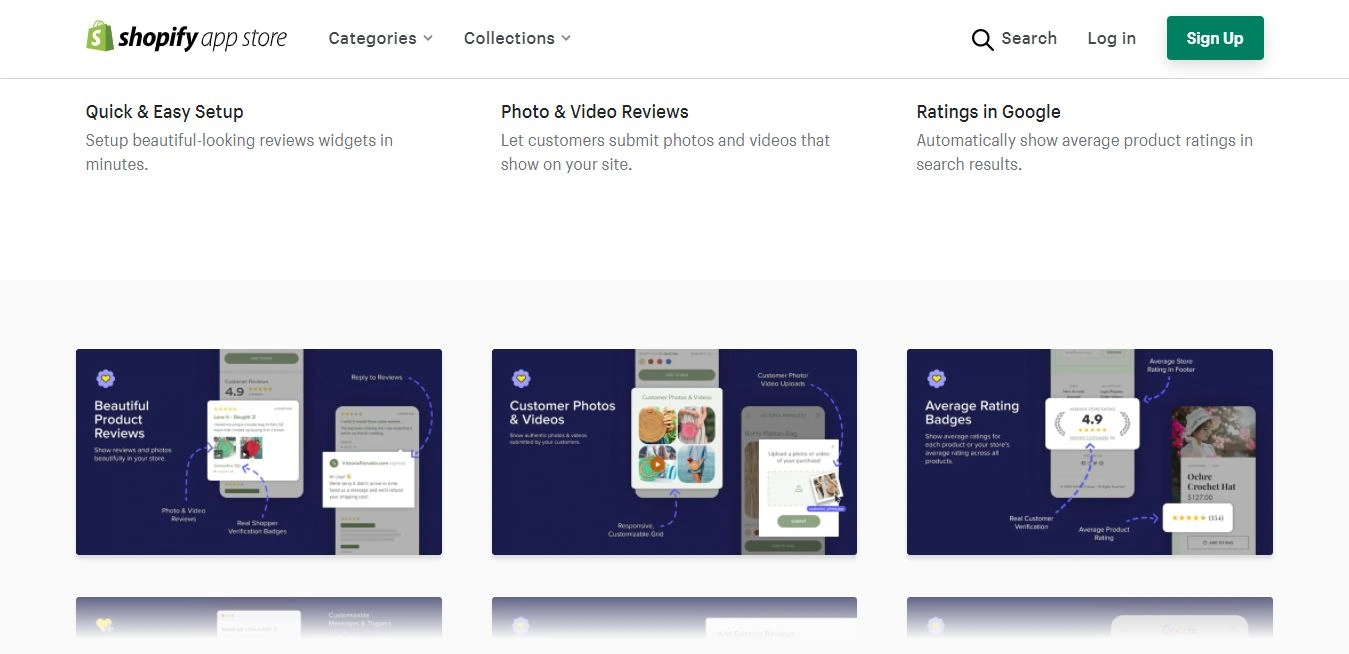Click the Shopify bag logo icon
The image size is (1349, 654).
[100, 36]
